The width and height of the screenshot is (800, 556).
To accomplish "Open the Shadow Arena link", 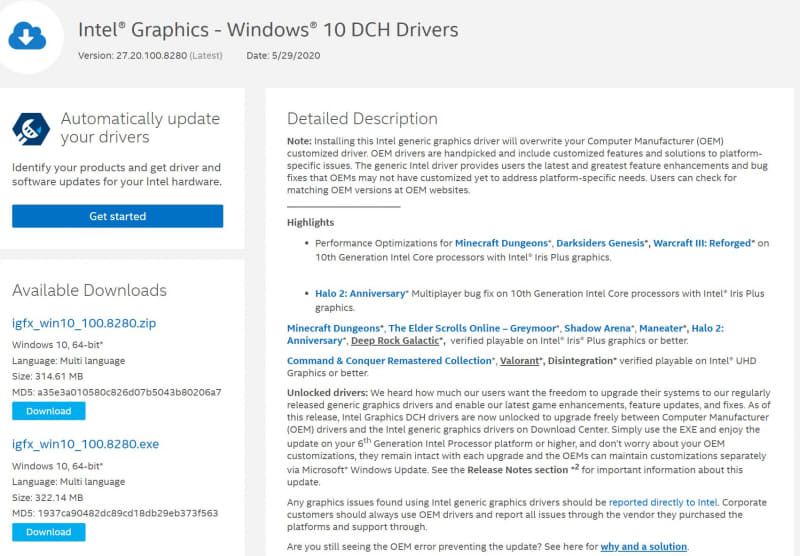I will pos(597,328).
